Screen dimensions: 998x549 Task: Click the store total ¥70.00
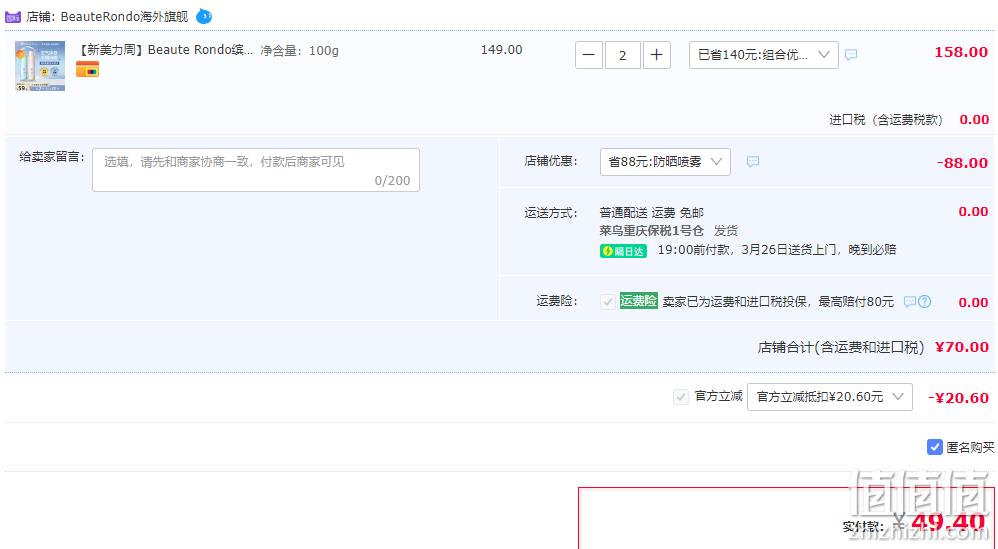pos(962,347)
